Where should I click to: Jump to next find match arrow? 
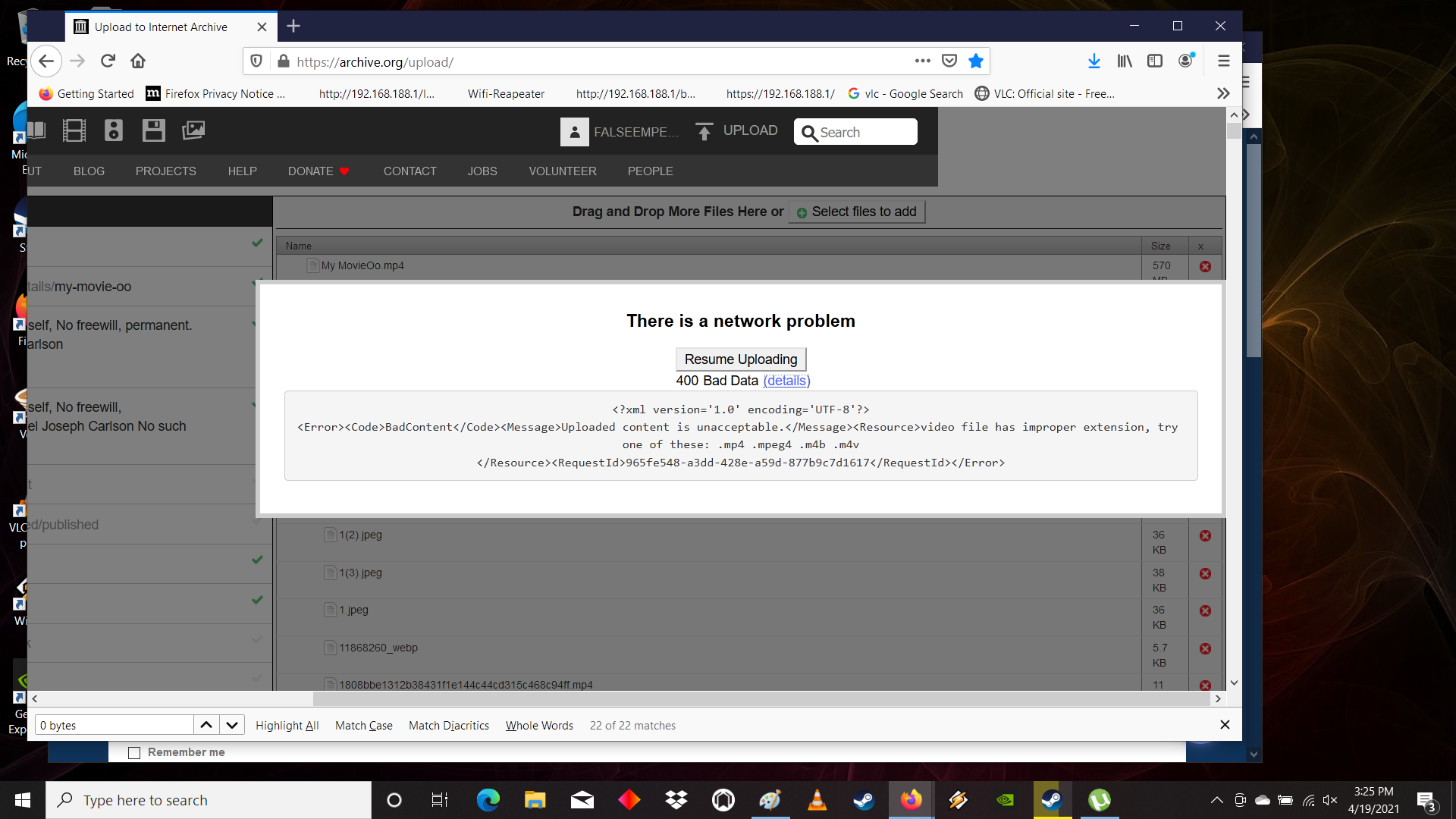[x=232, y=725]
